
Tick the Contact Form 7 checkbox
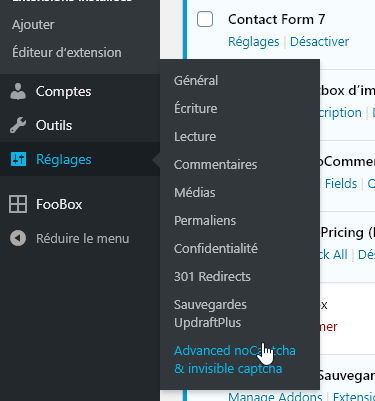205,19
